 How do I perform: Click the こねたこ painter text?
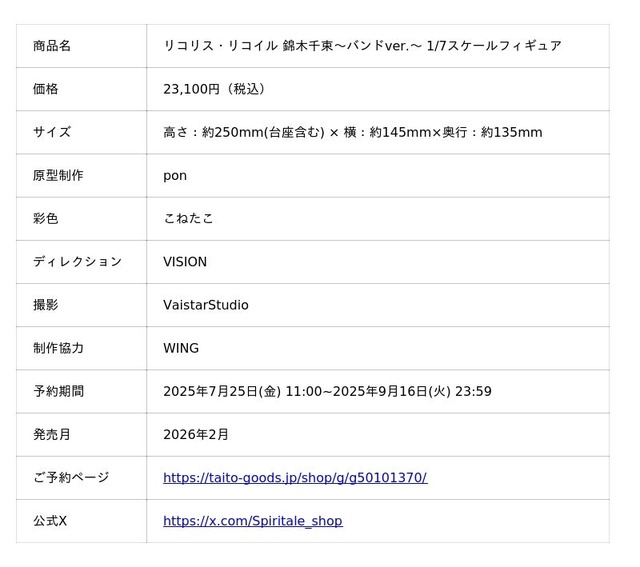[x=188, y=218]
